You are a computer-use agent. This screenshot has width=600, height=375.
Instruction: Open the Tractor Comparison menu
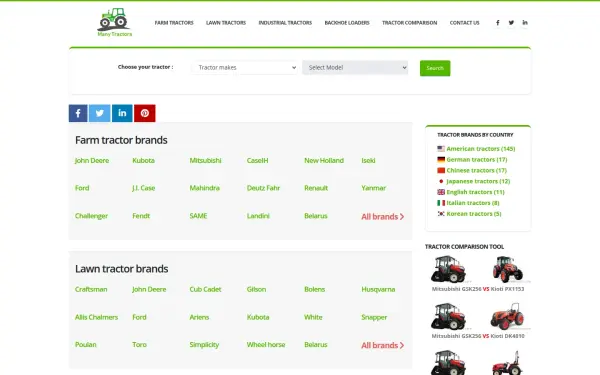click(x=409, y=23)
